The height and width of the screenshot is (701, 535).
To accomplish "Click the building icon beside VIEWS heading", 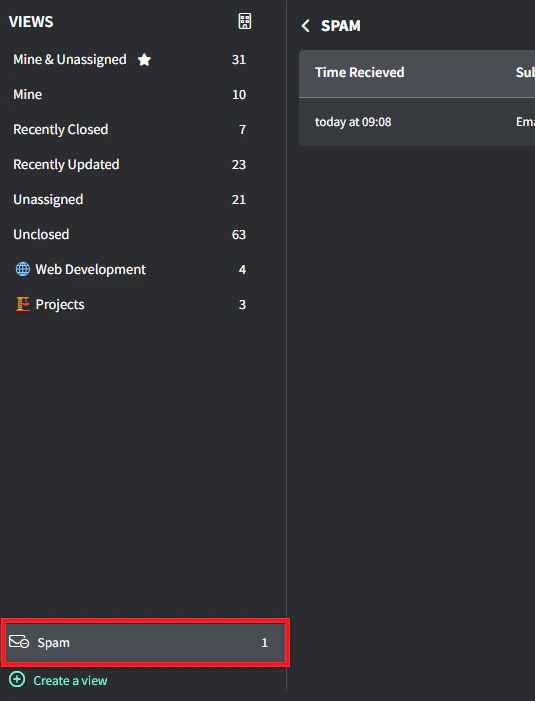I will click(244, 21).
